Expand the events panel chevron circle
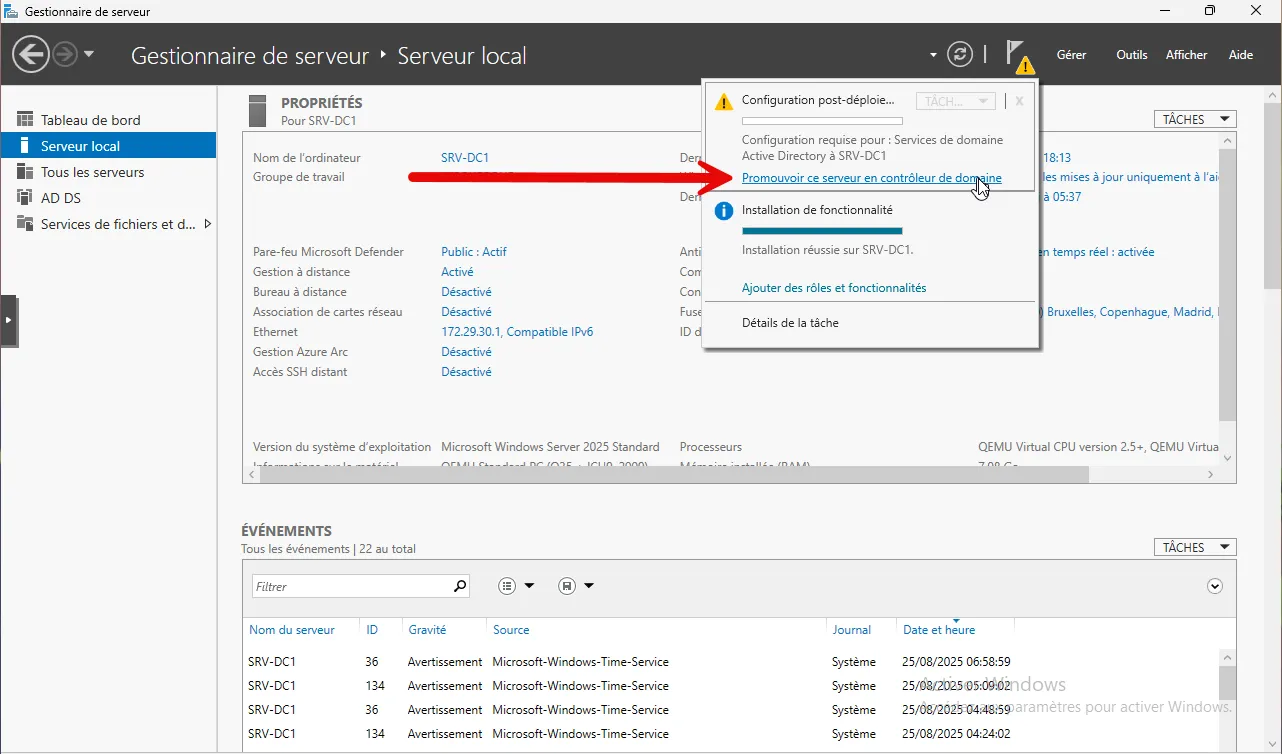Screen dimensions: 1282x754 (1215, 586)
